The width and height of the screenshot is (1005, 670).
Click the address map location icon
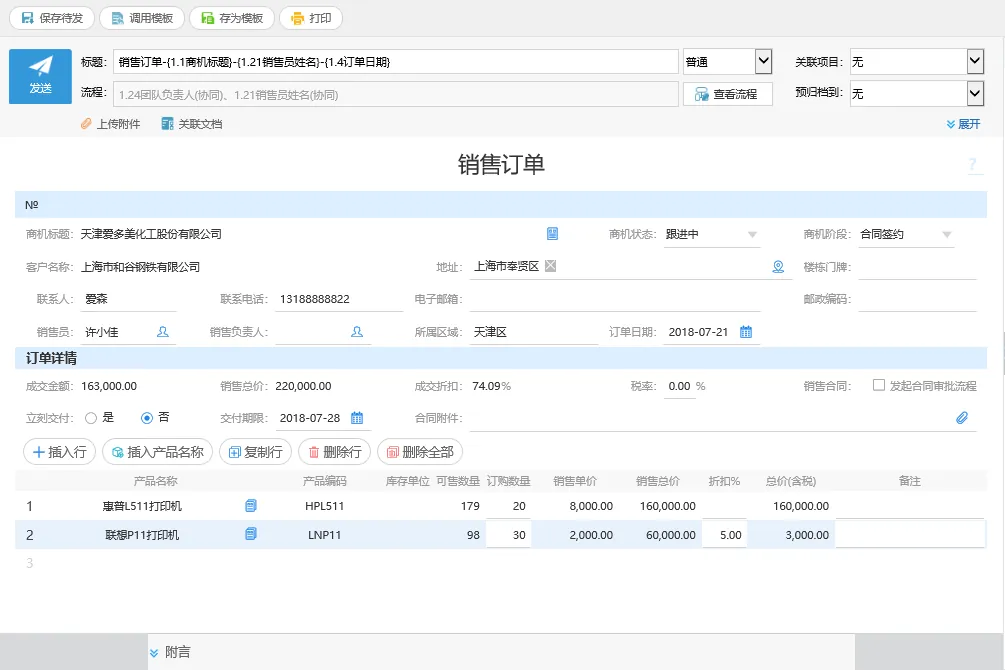(778, 267)
